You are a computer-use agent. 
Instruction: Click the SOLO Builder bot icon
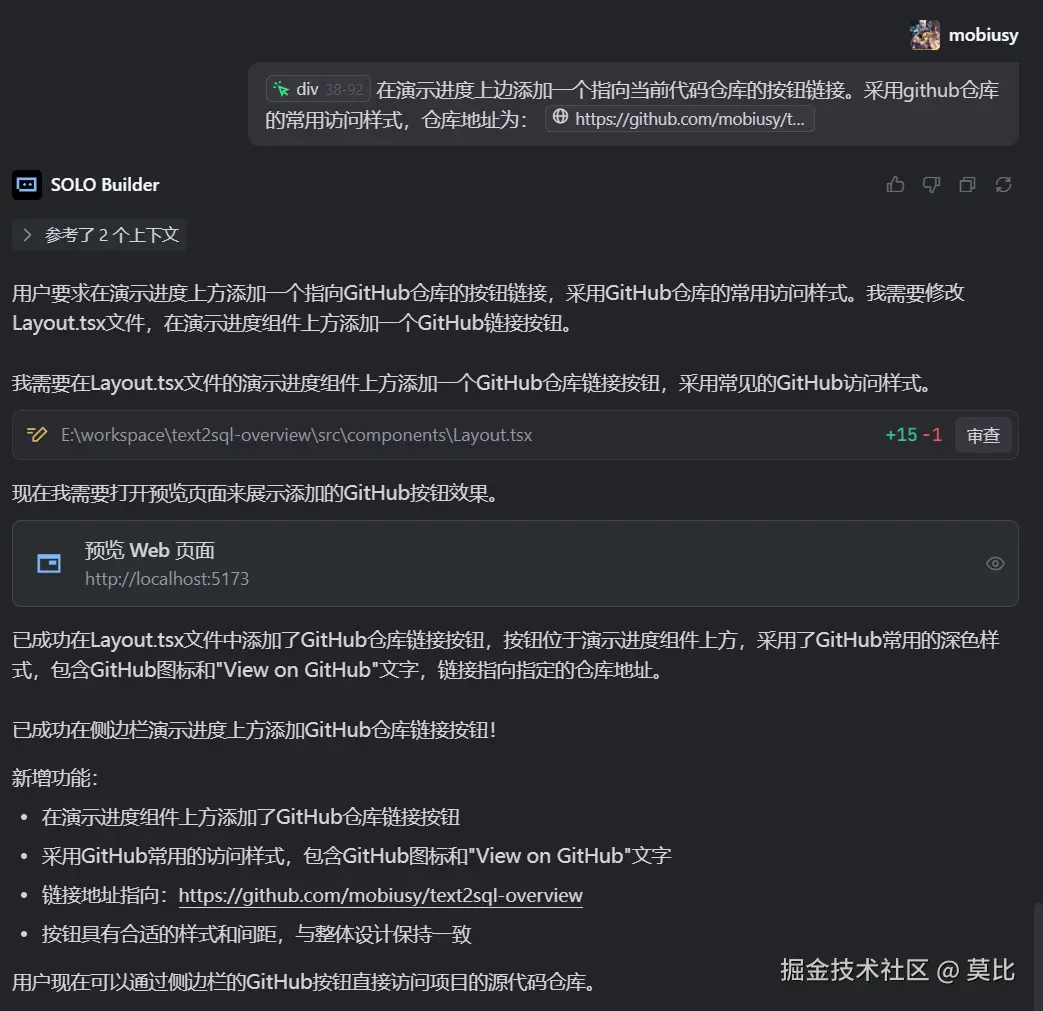tap(27, 184)
